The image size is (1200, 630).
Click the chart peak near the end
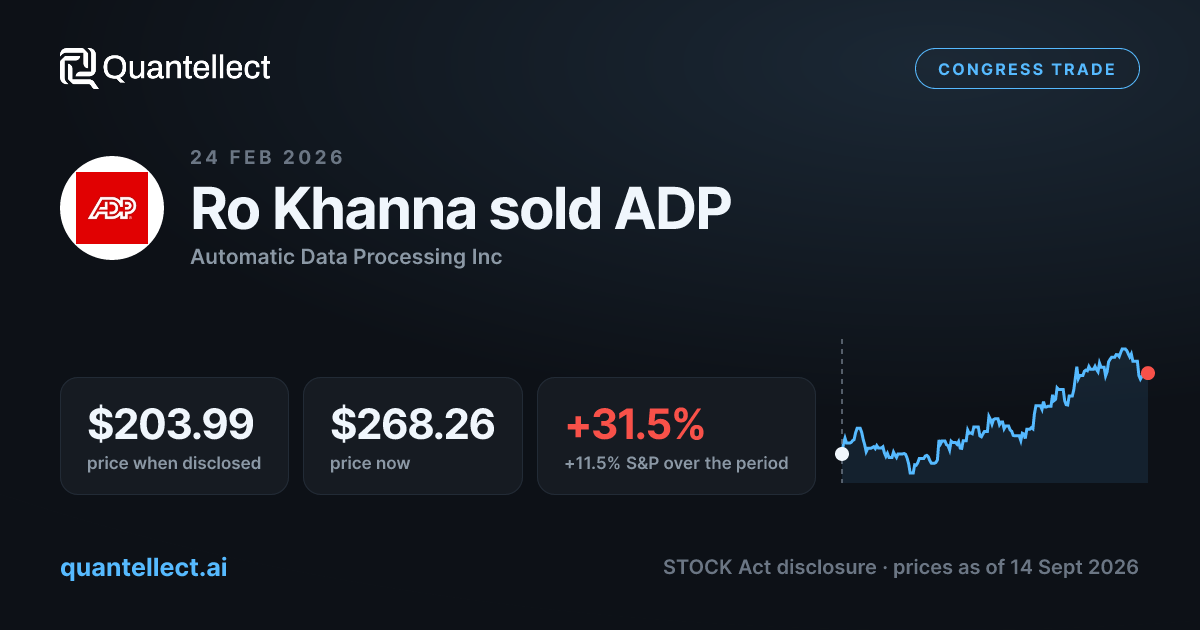tap(1126, 349)
